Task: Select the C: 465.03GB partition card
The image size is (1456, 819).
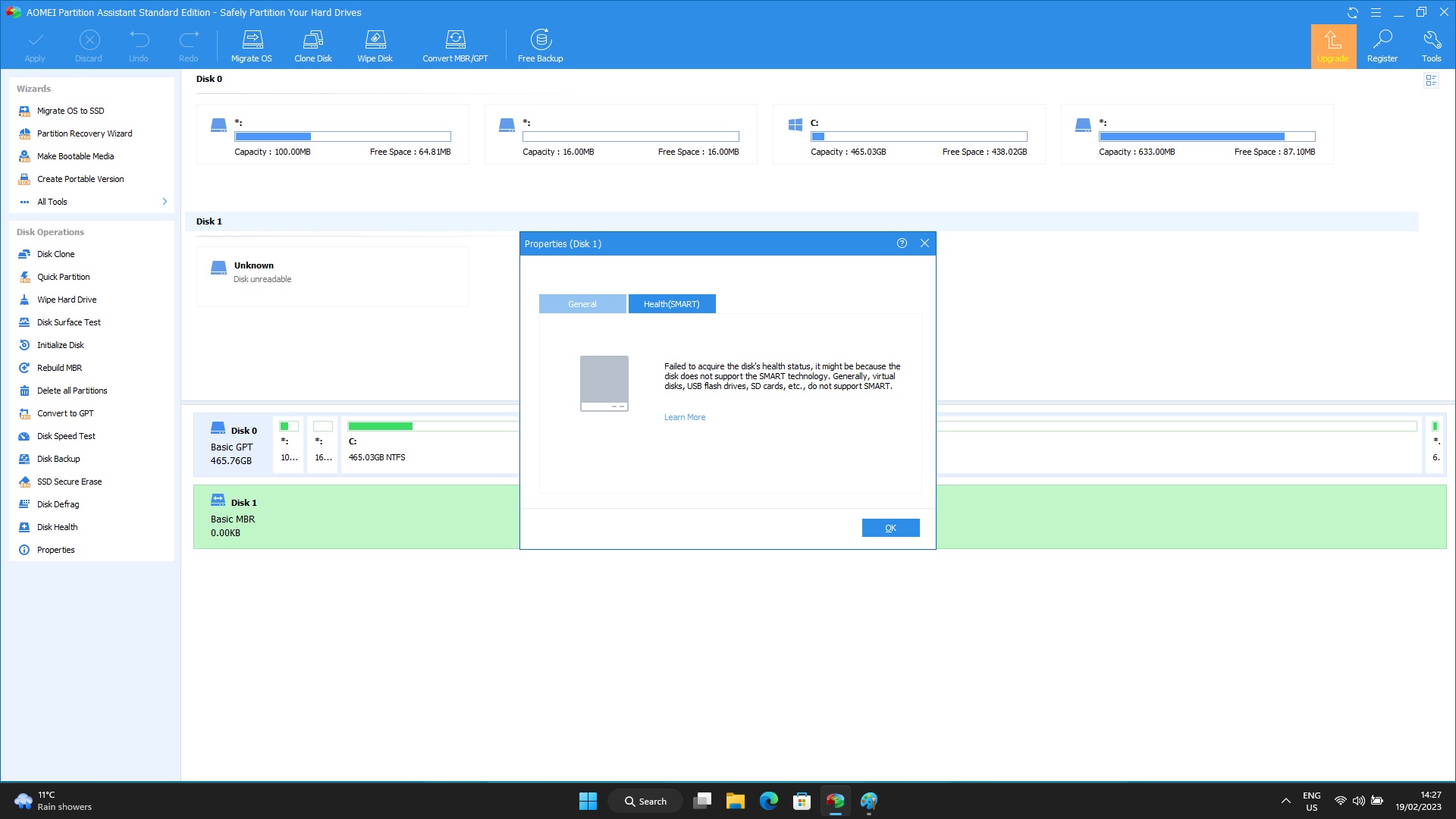Action: [908, 134]
